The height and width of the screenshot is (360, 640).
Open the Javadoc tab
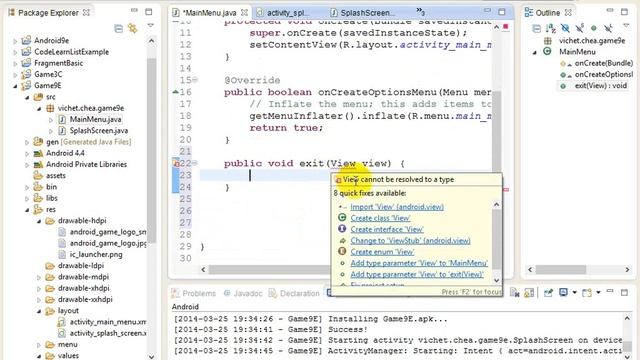243,293
